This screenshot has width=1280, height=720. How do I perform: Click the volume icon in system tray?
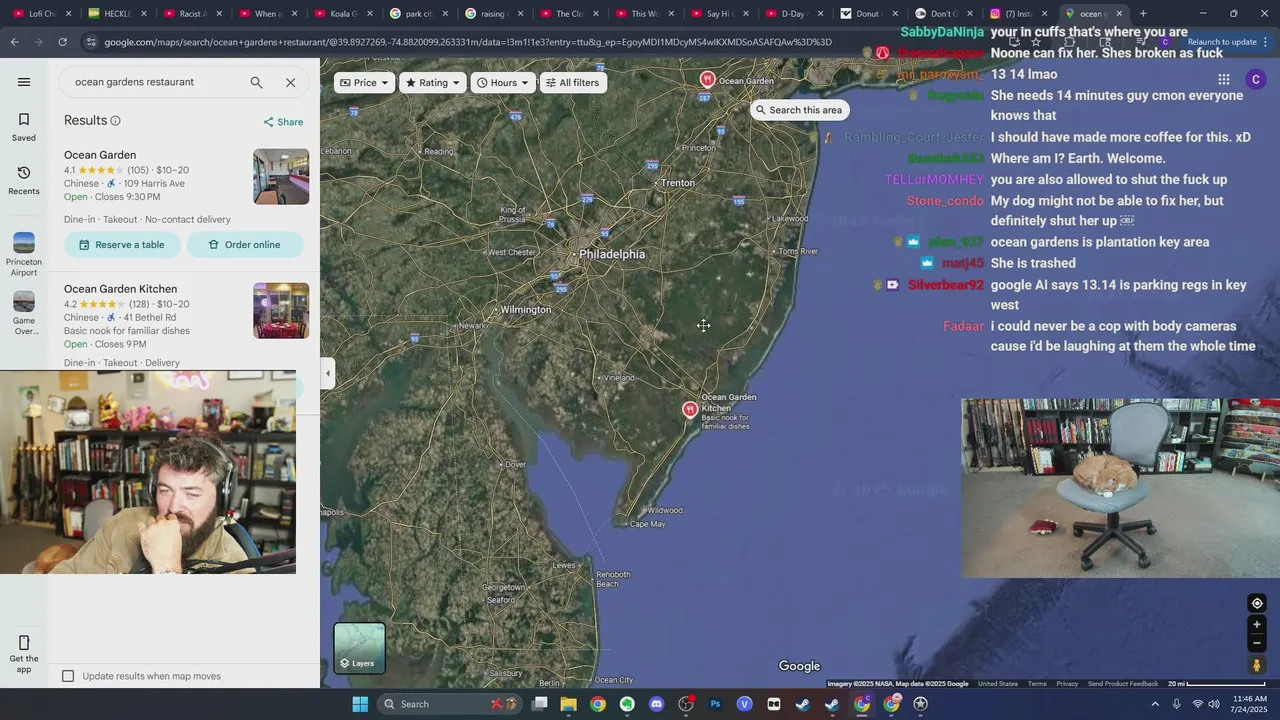[1214, 704]
